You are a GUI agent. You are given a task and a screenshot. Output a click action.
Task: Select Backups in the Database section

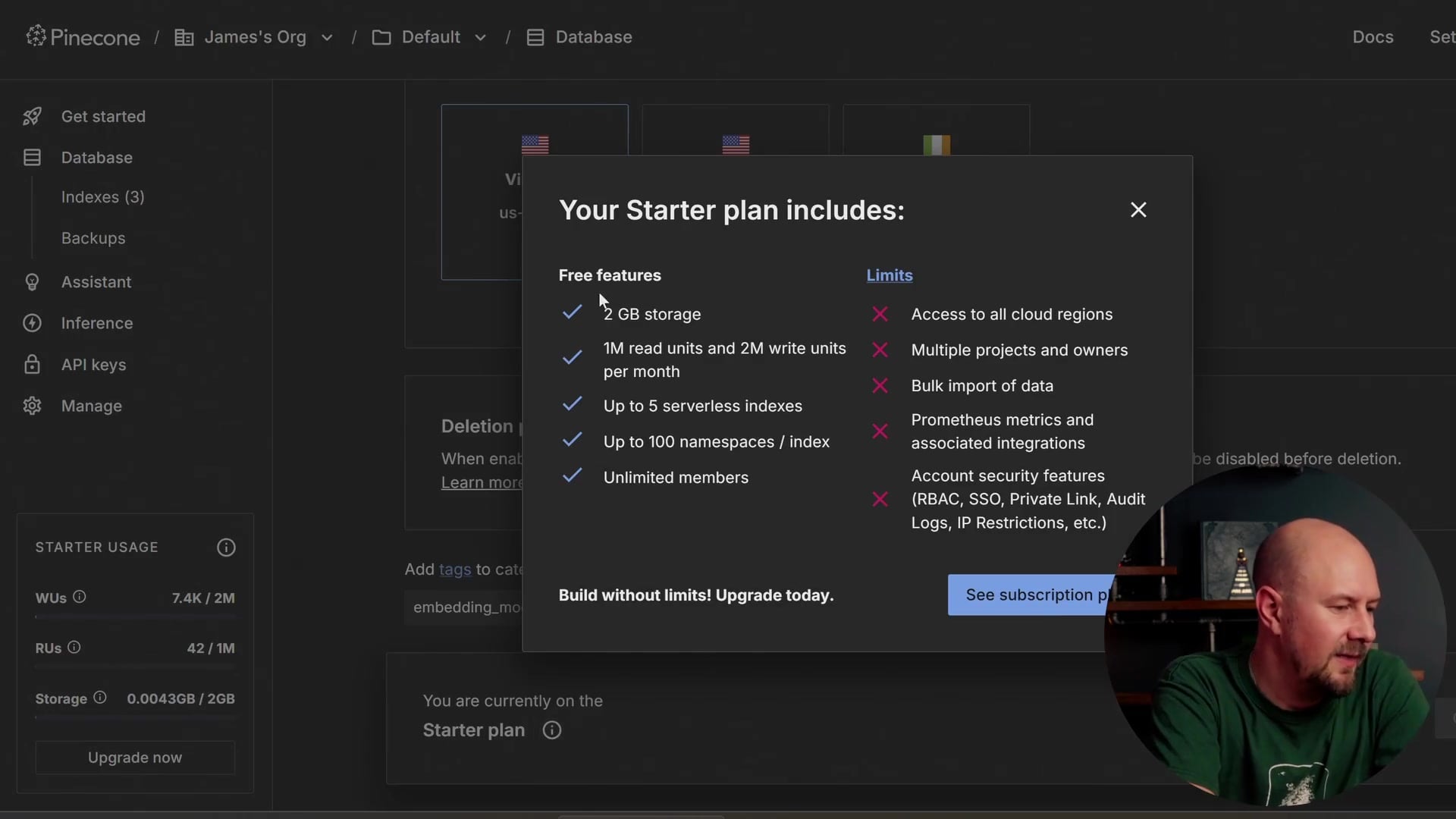click(93, 238)
